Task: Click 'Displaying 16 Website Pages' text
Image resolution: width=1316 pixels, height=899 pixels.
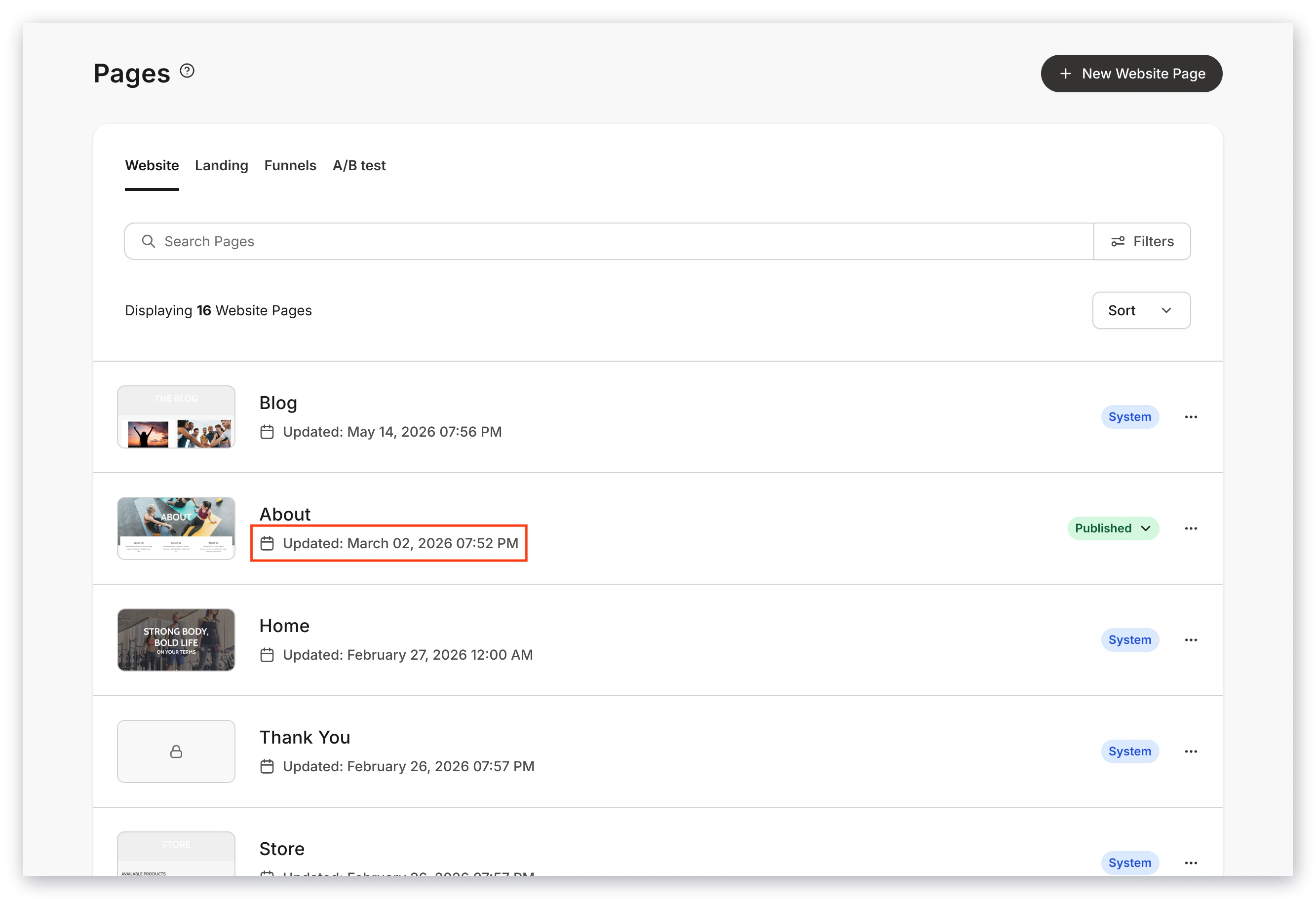Action: 218,310
